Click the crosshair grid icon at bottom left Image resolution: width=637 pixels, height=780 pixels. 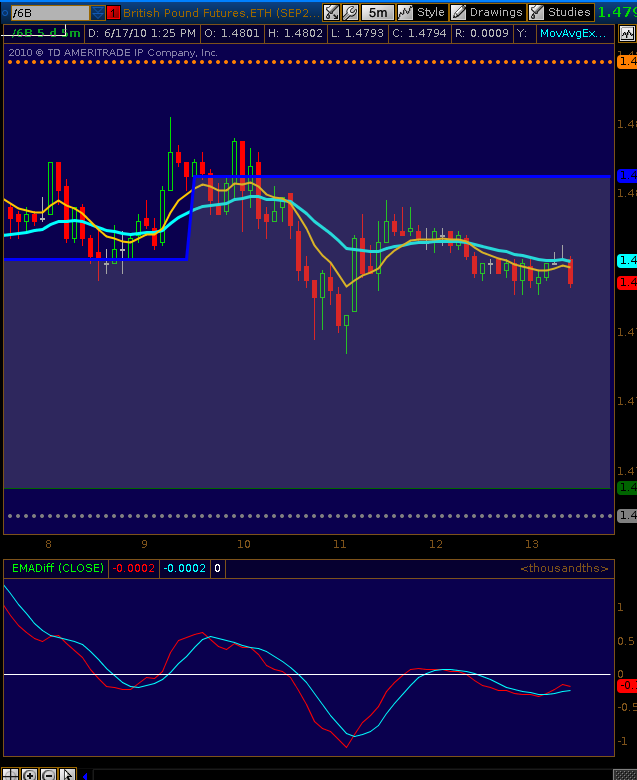[10, 774]
